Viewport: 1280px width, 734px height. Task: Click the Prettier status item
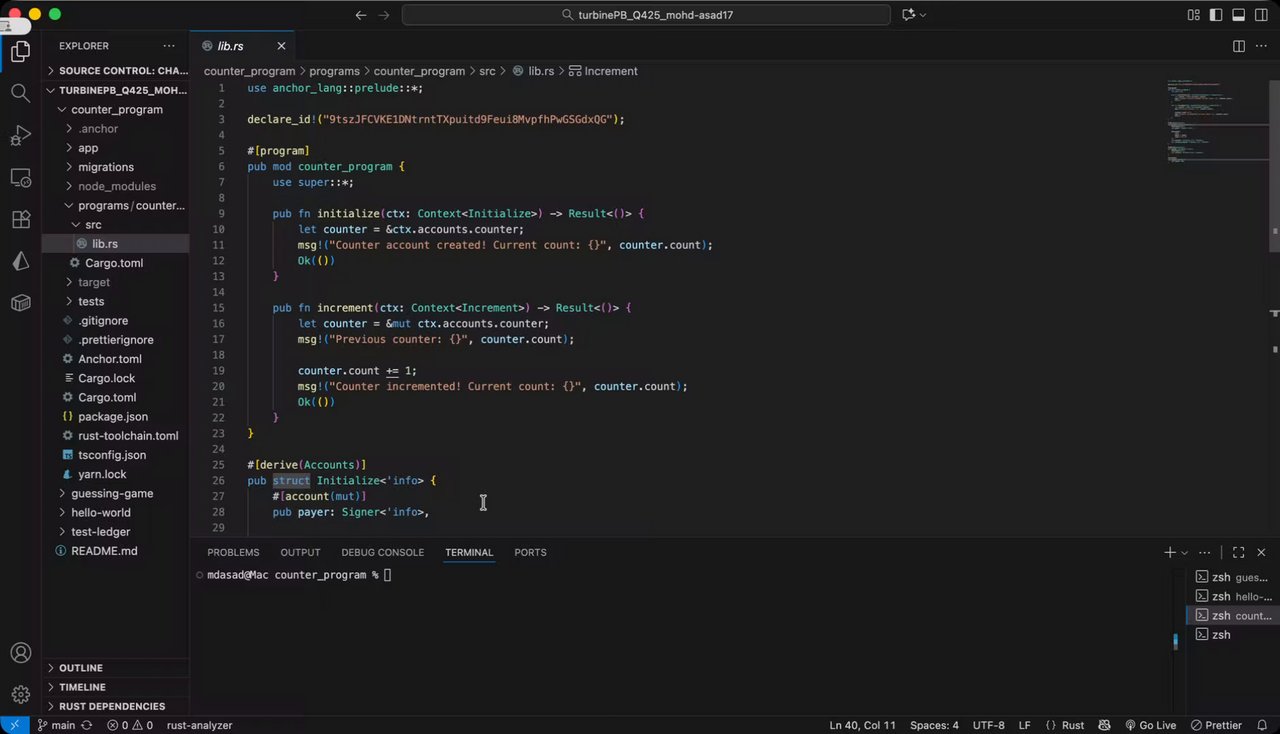pos(1216,725)
